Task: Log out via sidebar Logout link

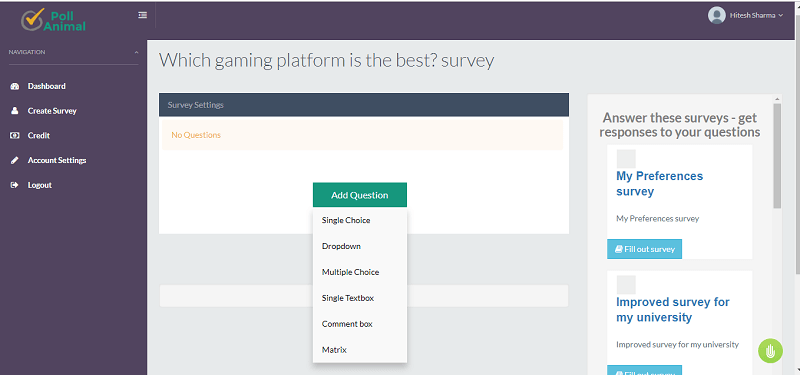Action: click(40, 185)
